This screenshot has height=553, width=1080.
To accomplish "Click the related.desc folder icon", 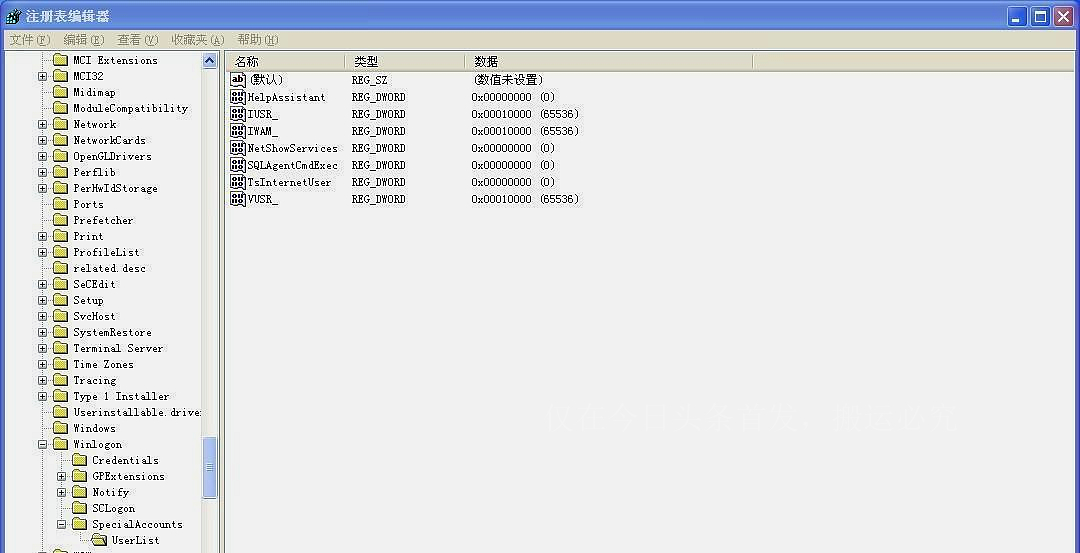I will click(61, 269).
